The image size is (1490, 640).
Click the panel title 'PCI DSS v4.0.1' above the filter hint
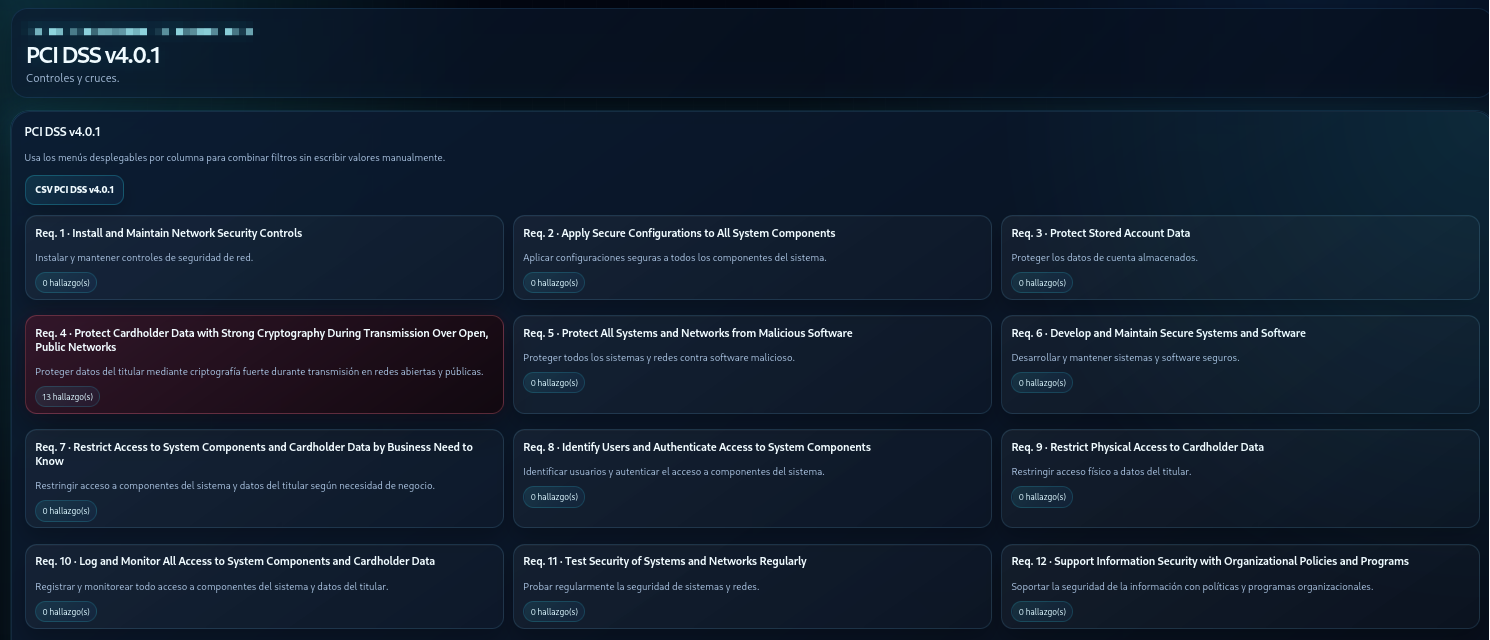click(x=62, y=132)
